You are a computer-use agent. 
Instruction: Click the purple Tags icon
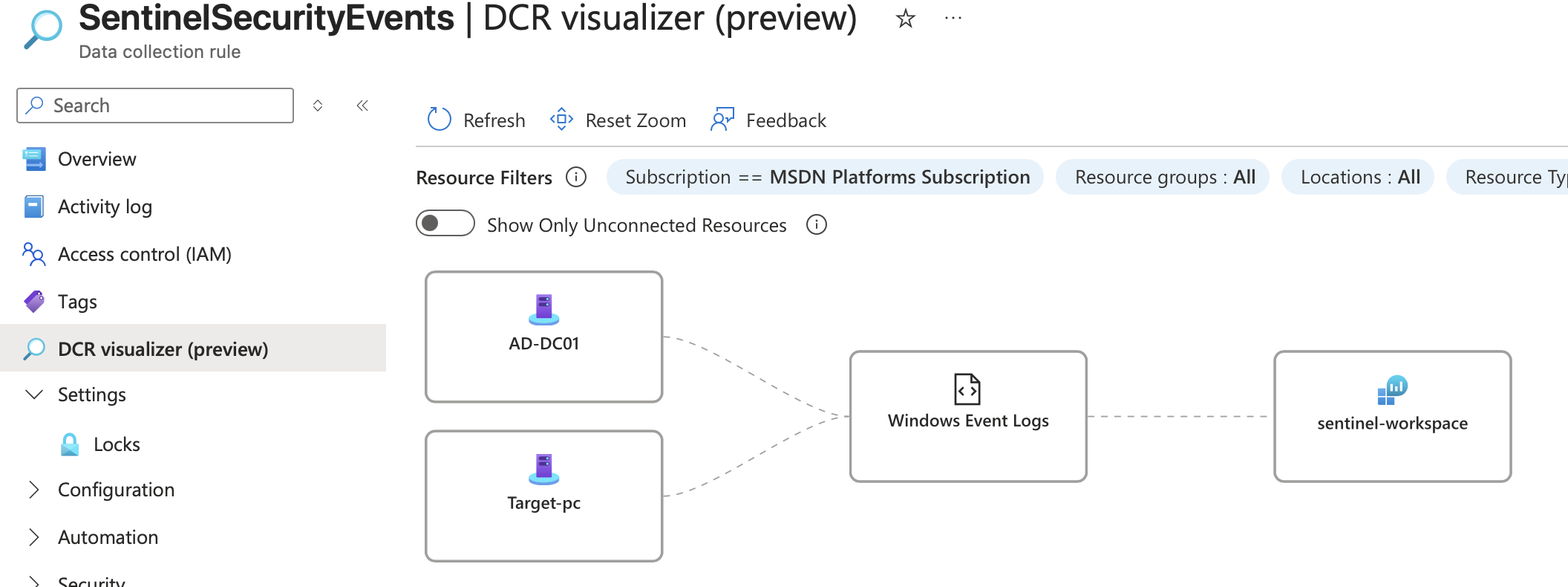[34, 302]
